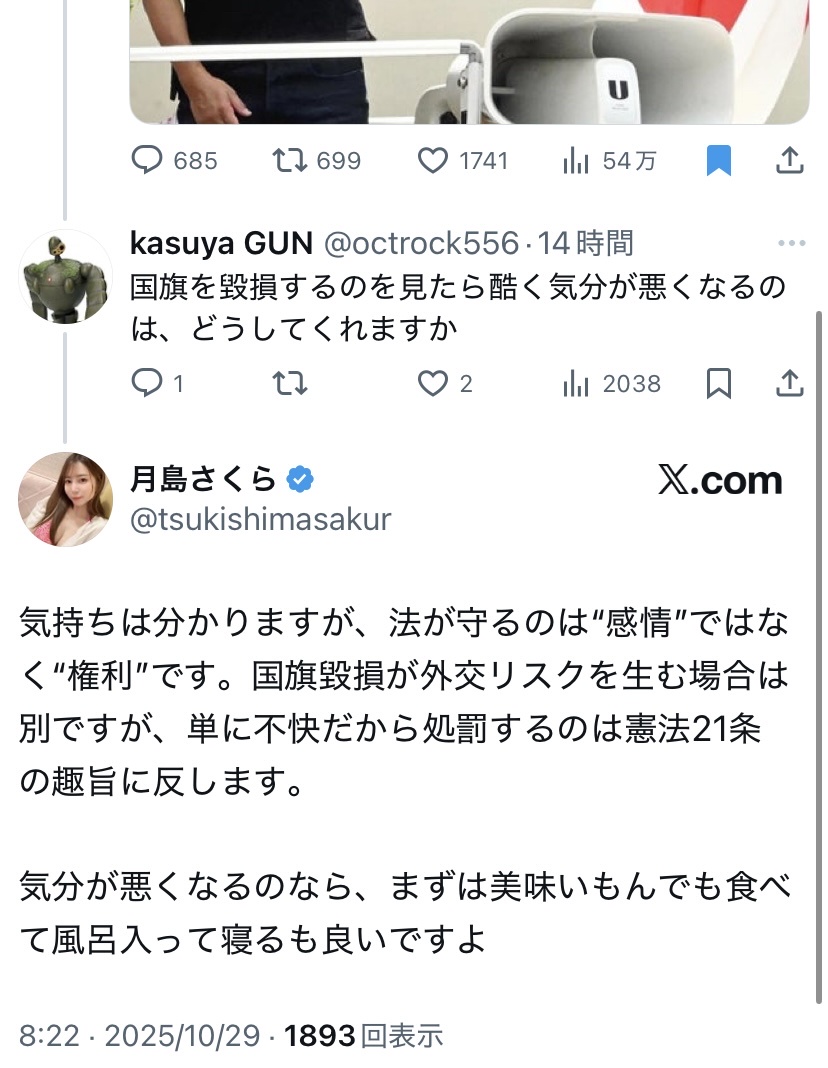Click the 月島さくら display name

coord(203,480)
